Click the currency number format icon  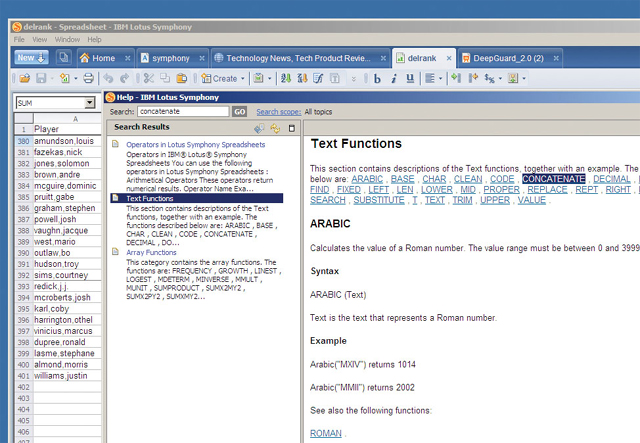(x=489, y=78)
